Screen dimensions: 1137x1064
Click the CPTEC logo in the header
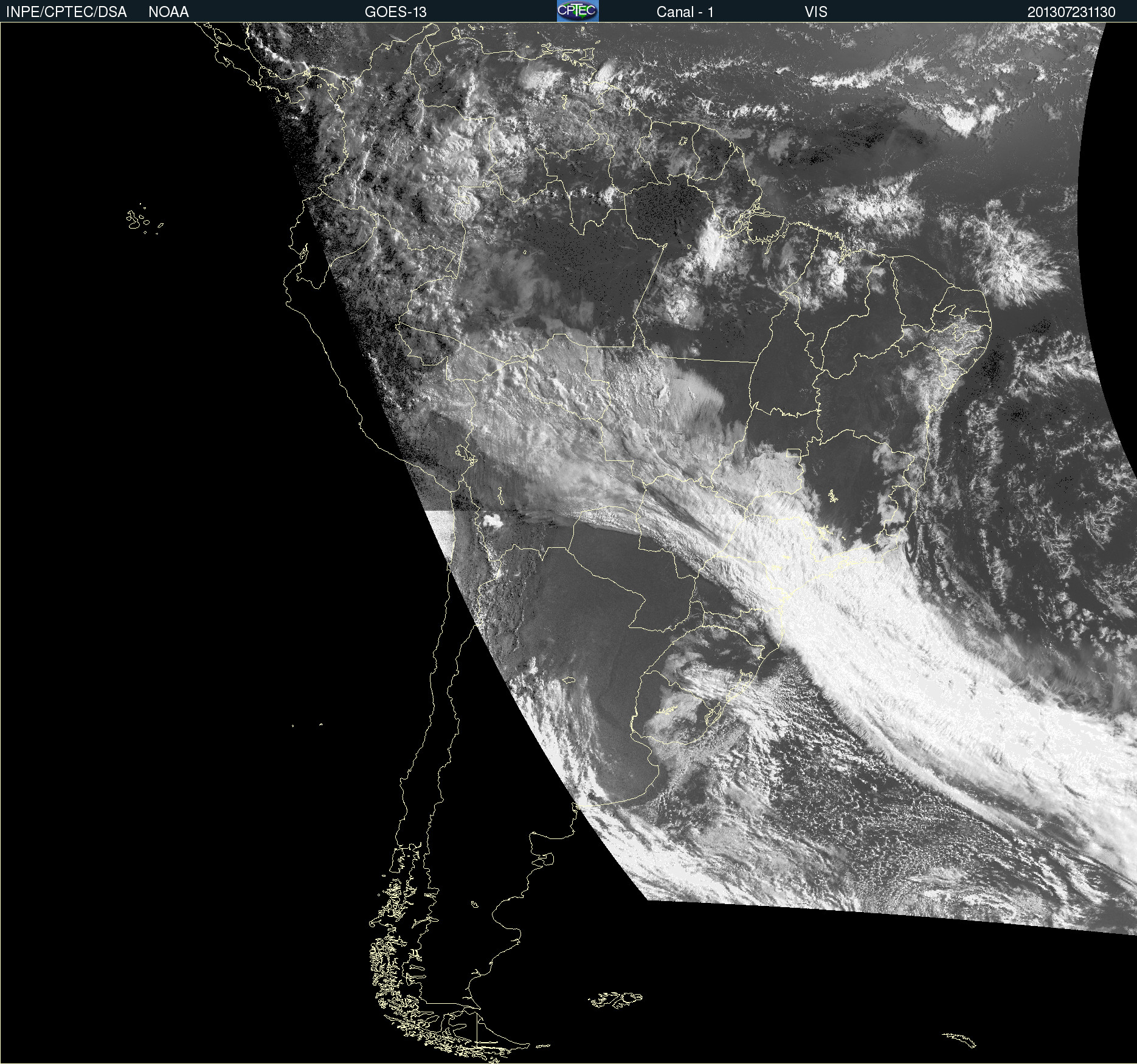pyautogui.click(x=577, y=11)
